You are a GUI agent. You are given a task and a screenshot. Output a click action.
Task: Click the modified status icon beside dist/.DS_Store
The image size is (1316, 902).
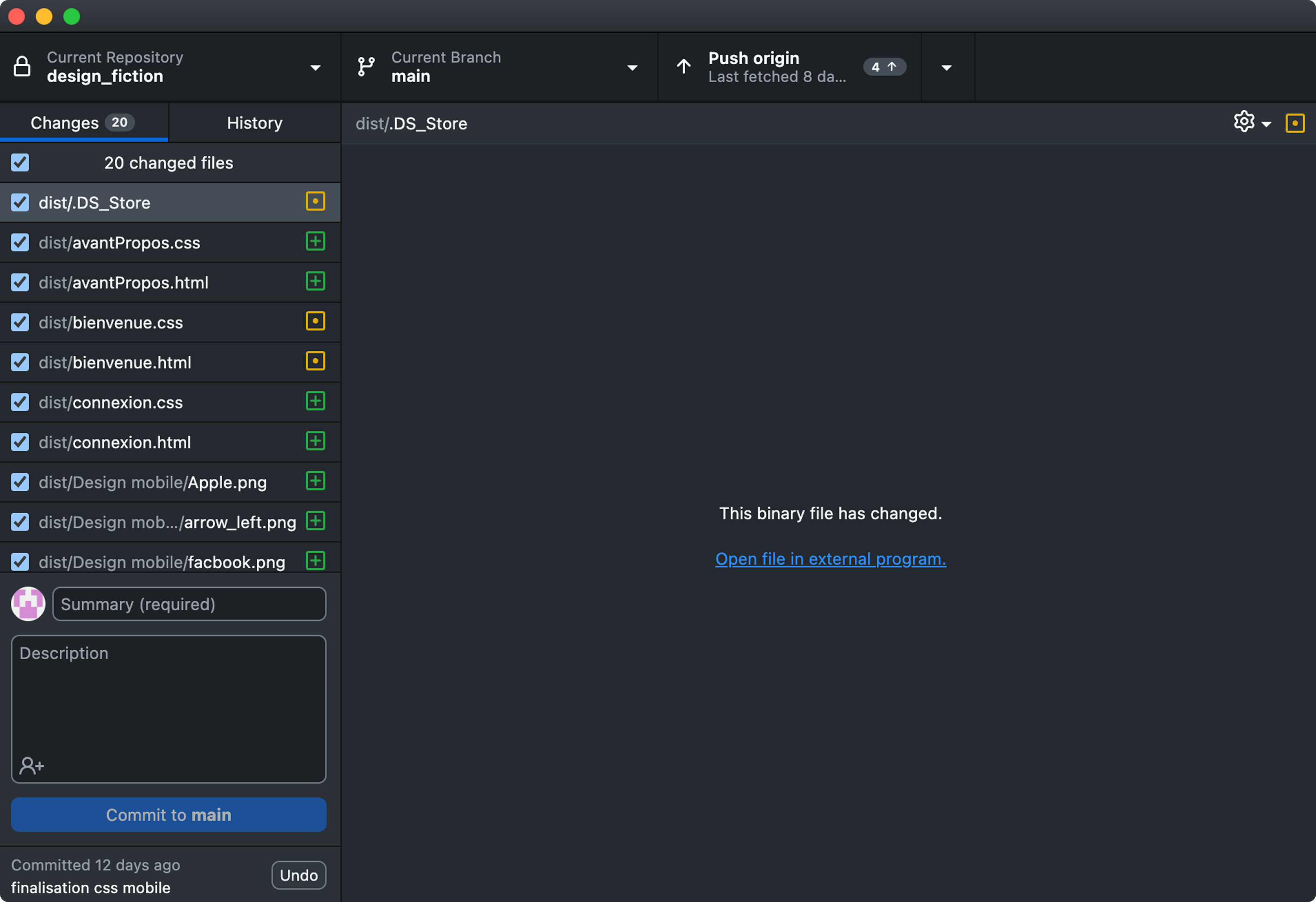click(315, 202)
